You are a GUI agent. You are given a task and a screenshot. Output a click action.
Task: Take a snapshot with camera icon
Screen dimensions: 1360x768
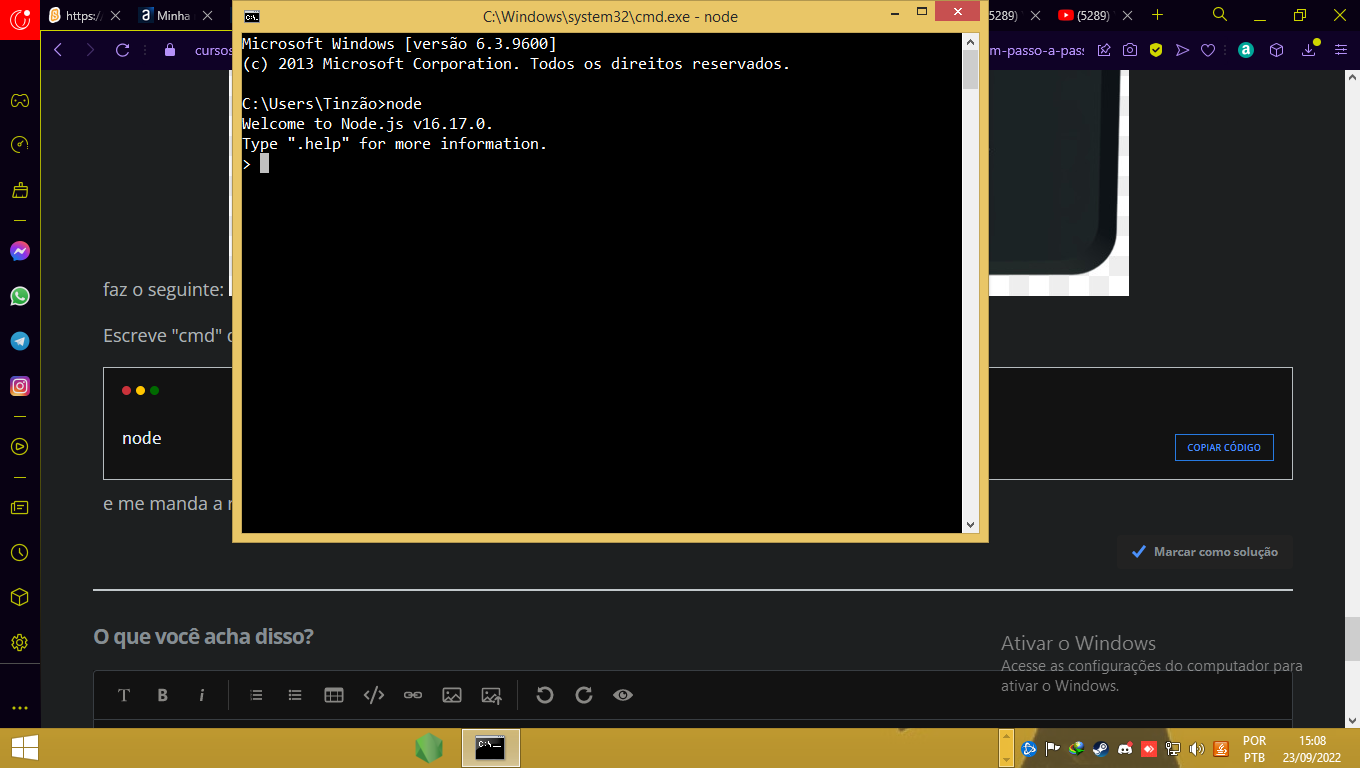click(x=1129, y=50)
